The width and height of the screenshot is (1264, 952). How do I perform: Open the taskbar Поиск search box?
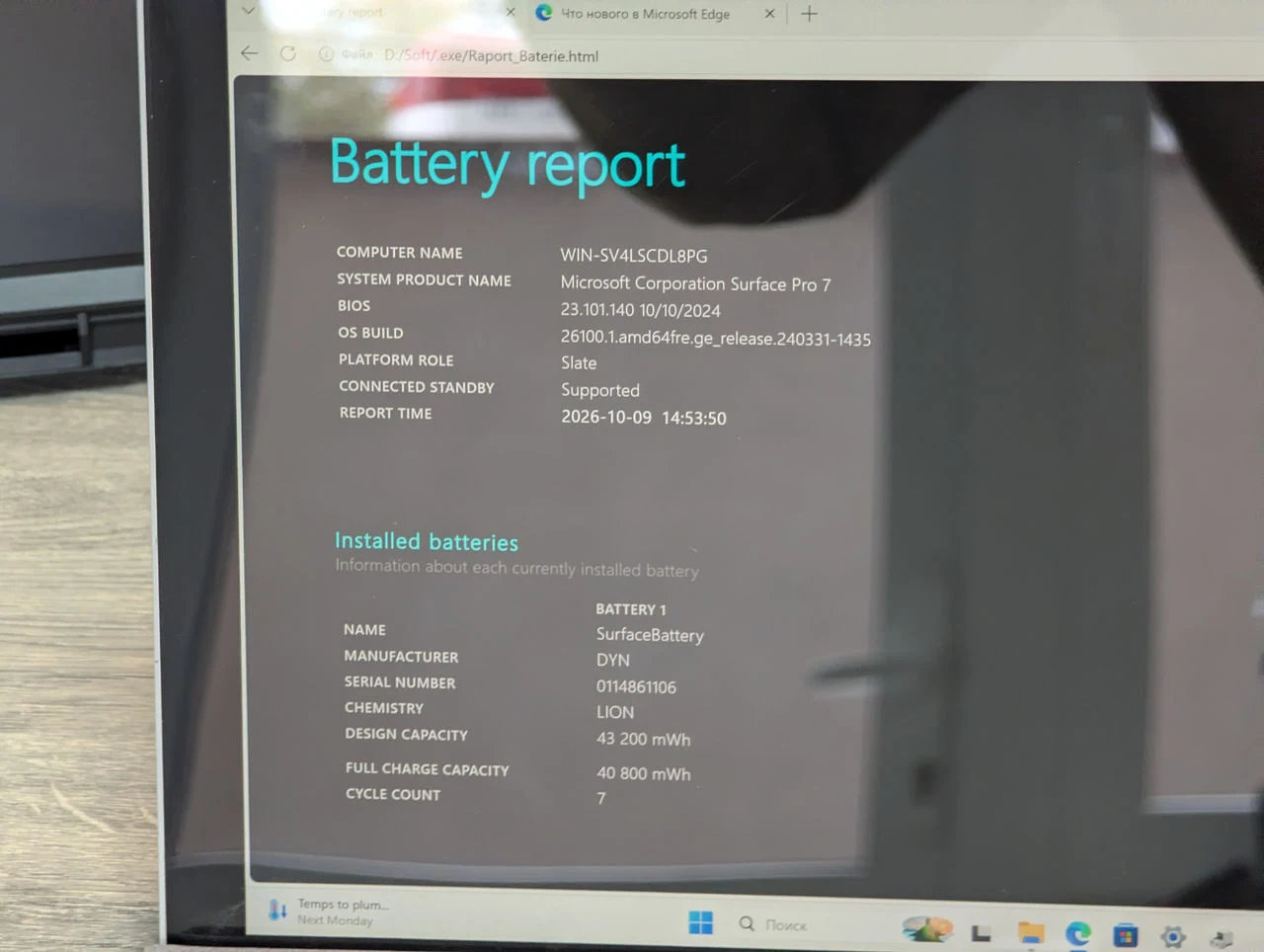click(x=774, y=924)
